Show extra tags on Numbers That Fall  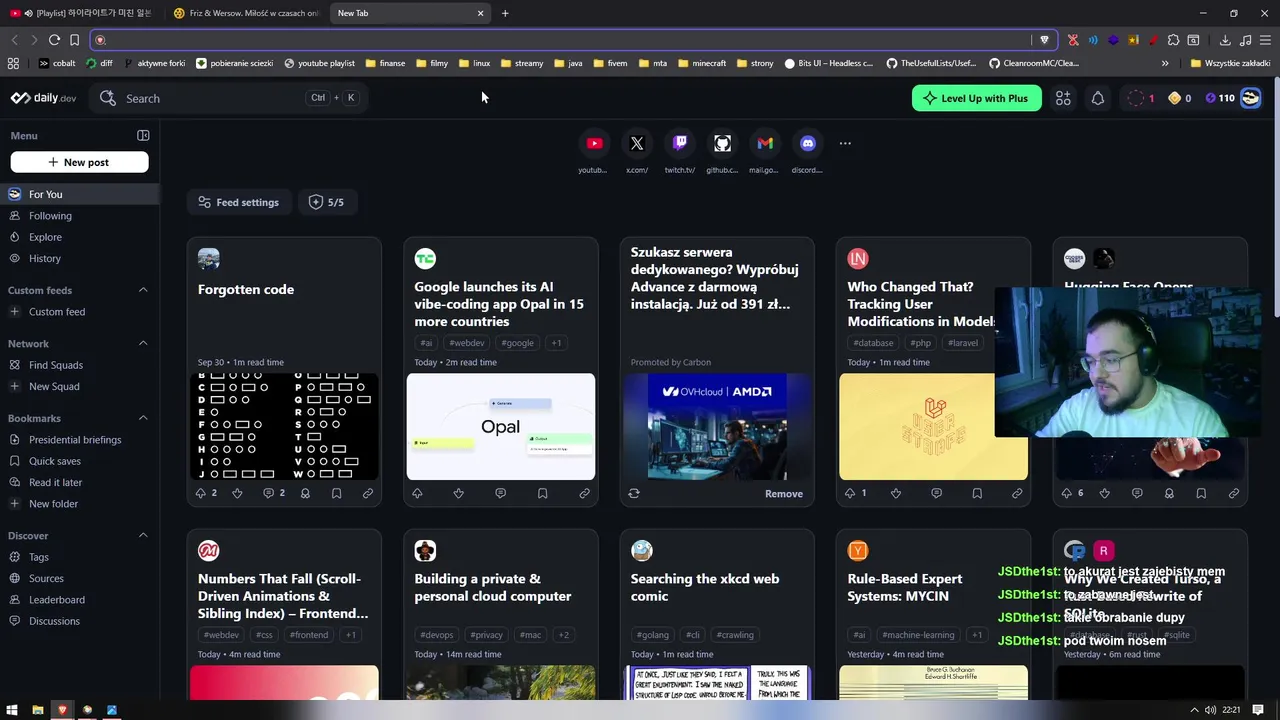click(x=351, y=635)
